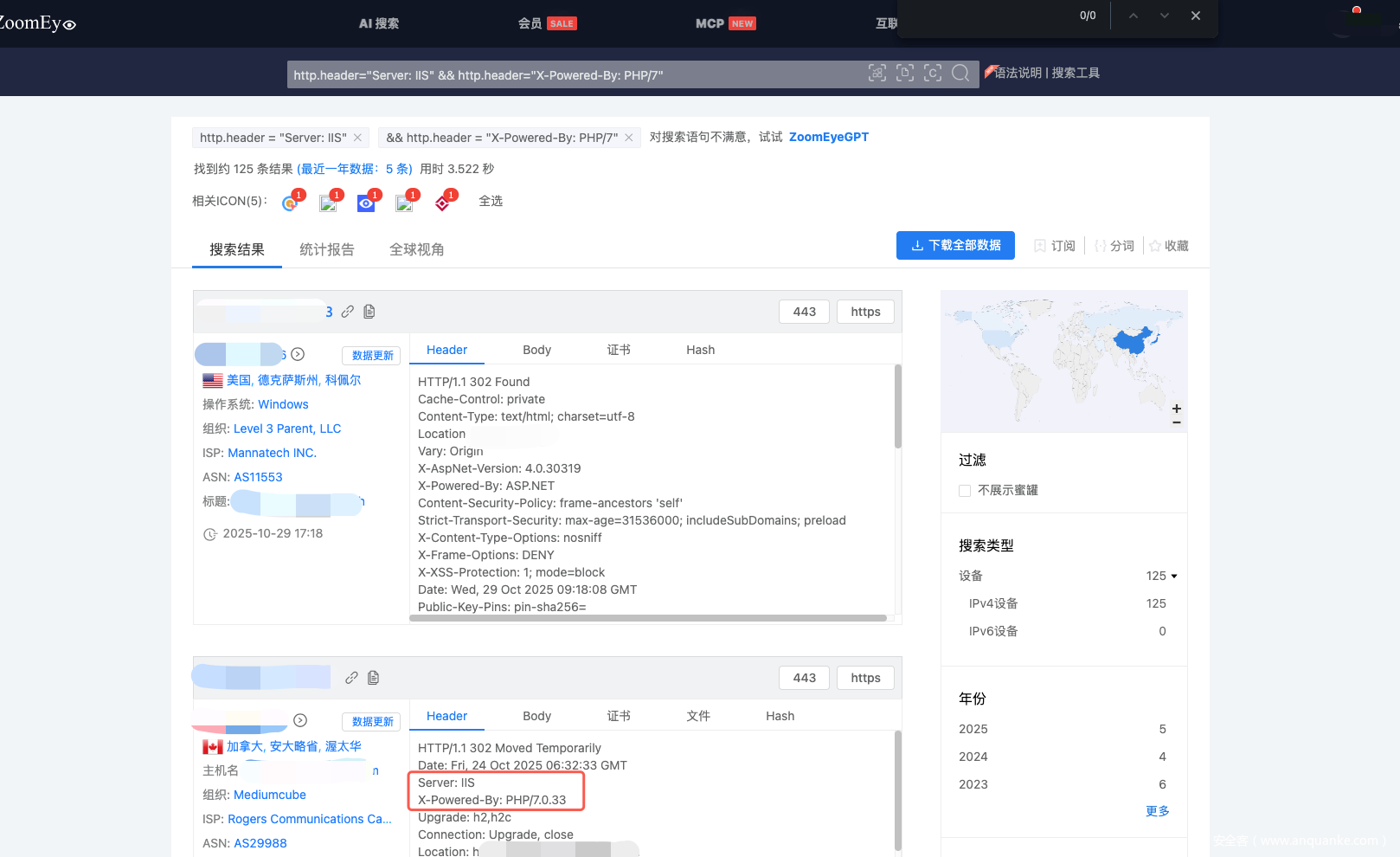Screen dimensions: 1400x857
Task: Open the ZoomEyeGPT link
Action: coord(828,137)
